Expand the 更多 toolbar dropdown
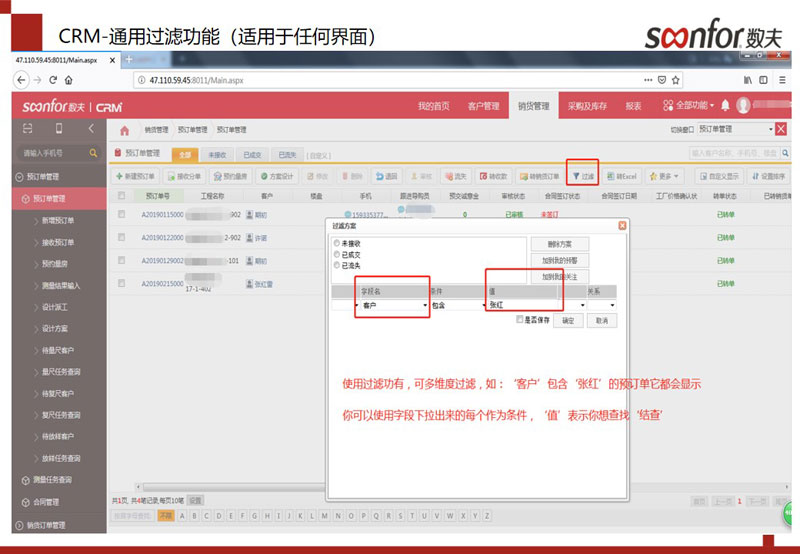 [x=664, y=176]
